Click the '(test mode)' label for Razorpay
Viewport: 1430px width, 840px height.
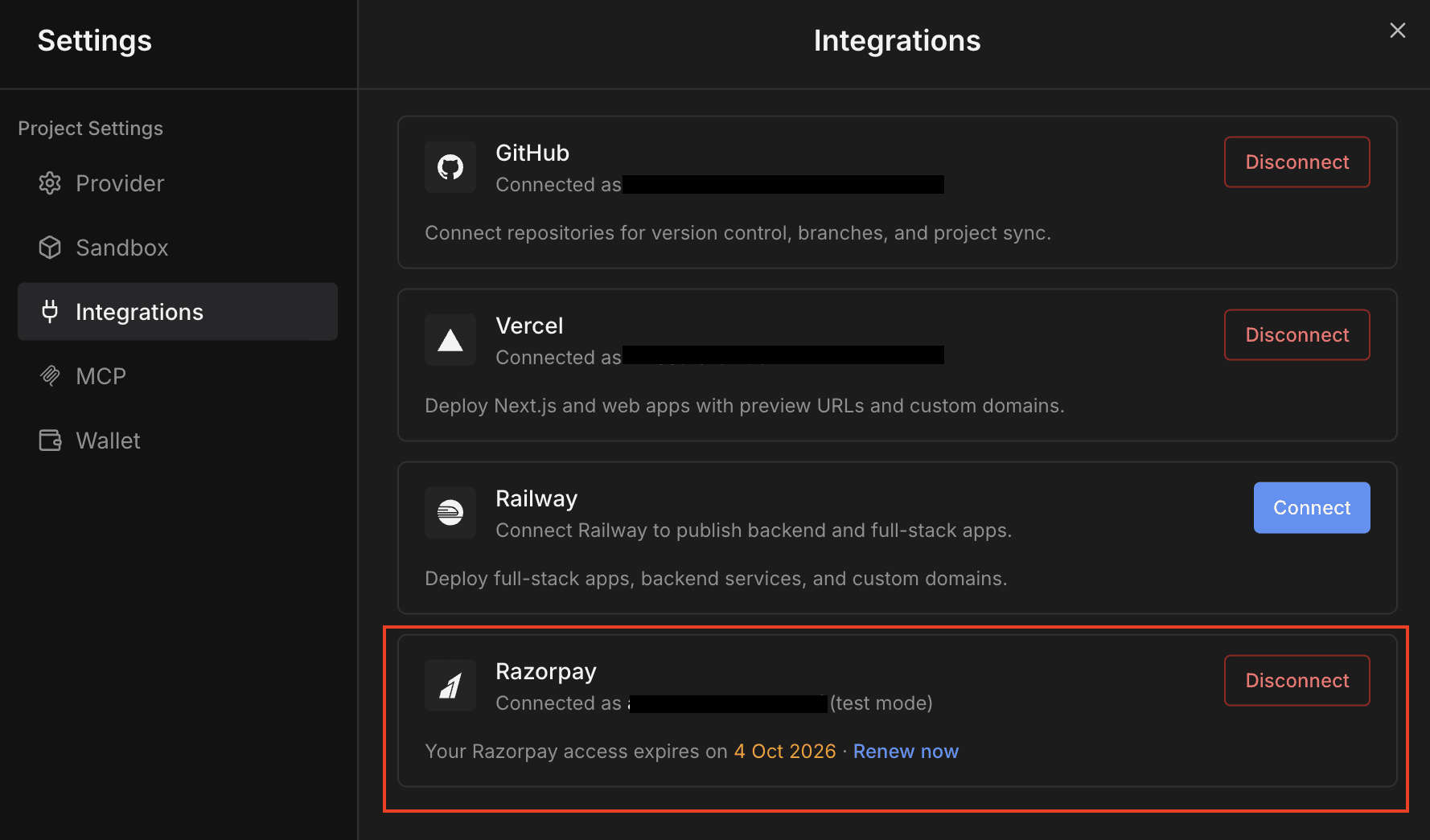[881, 703]
